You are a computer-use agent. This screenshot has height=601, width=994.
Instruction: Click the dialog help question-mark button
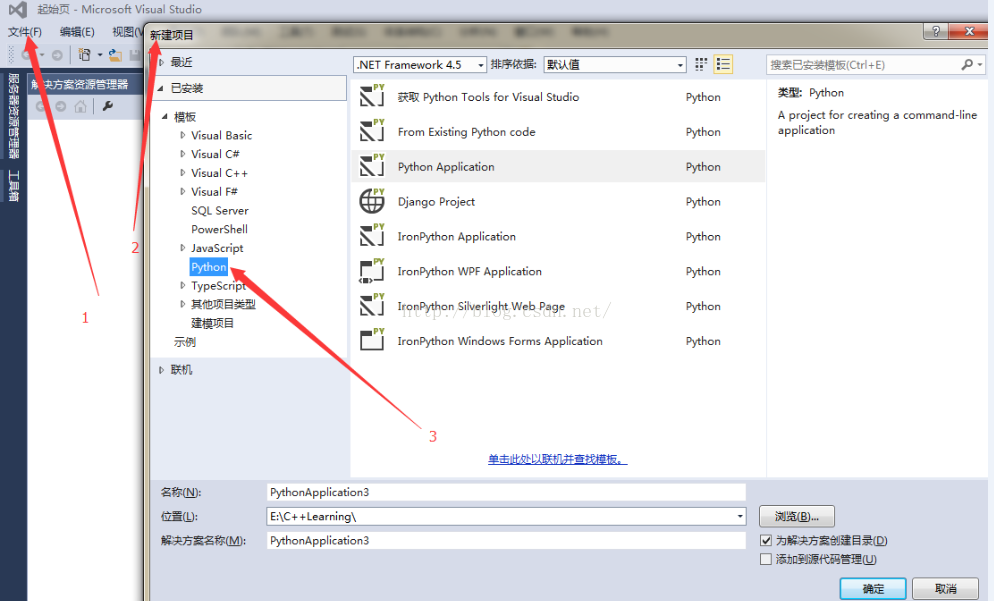[x=936, y=31]
